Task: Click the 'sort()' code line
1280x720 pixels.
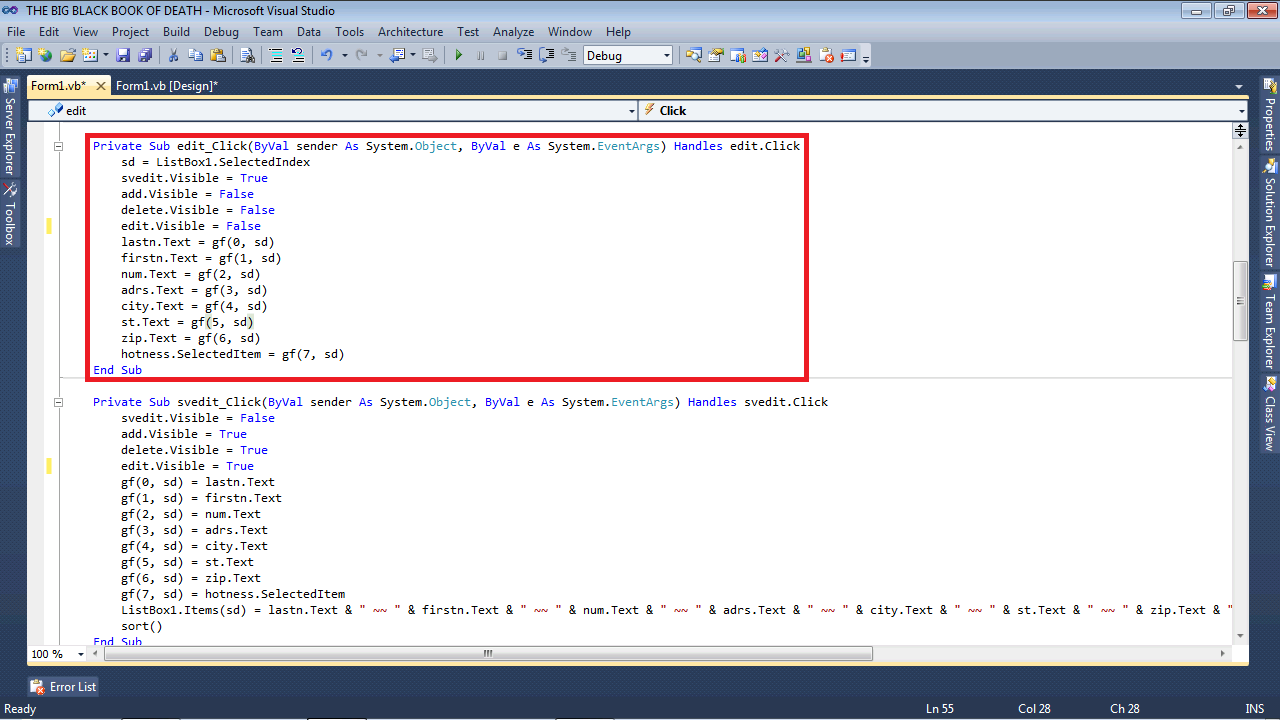Action: (x=141, y=626)
